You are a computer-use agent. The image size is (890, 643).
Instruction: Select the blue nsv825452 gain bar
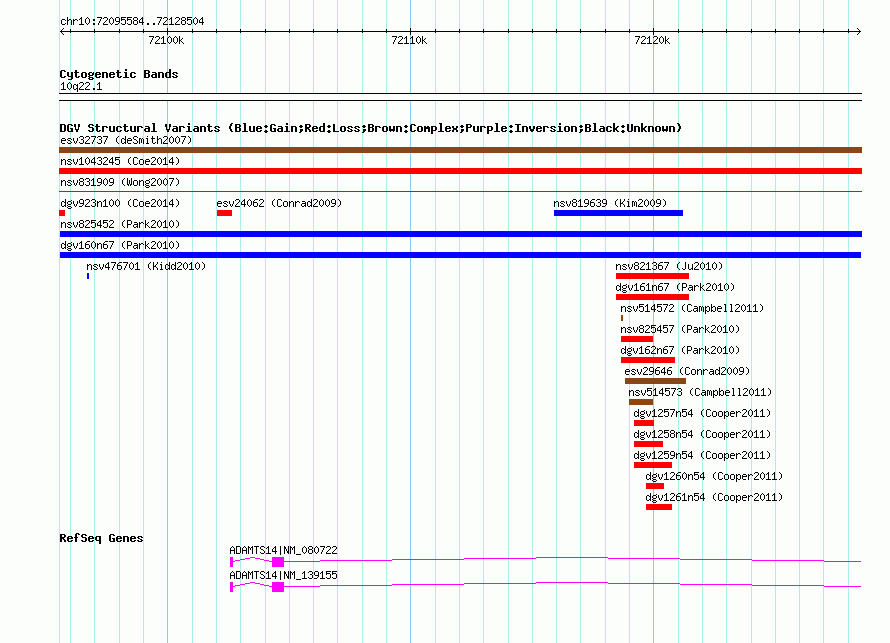pyautogui.click(x=460, y=234)
